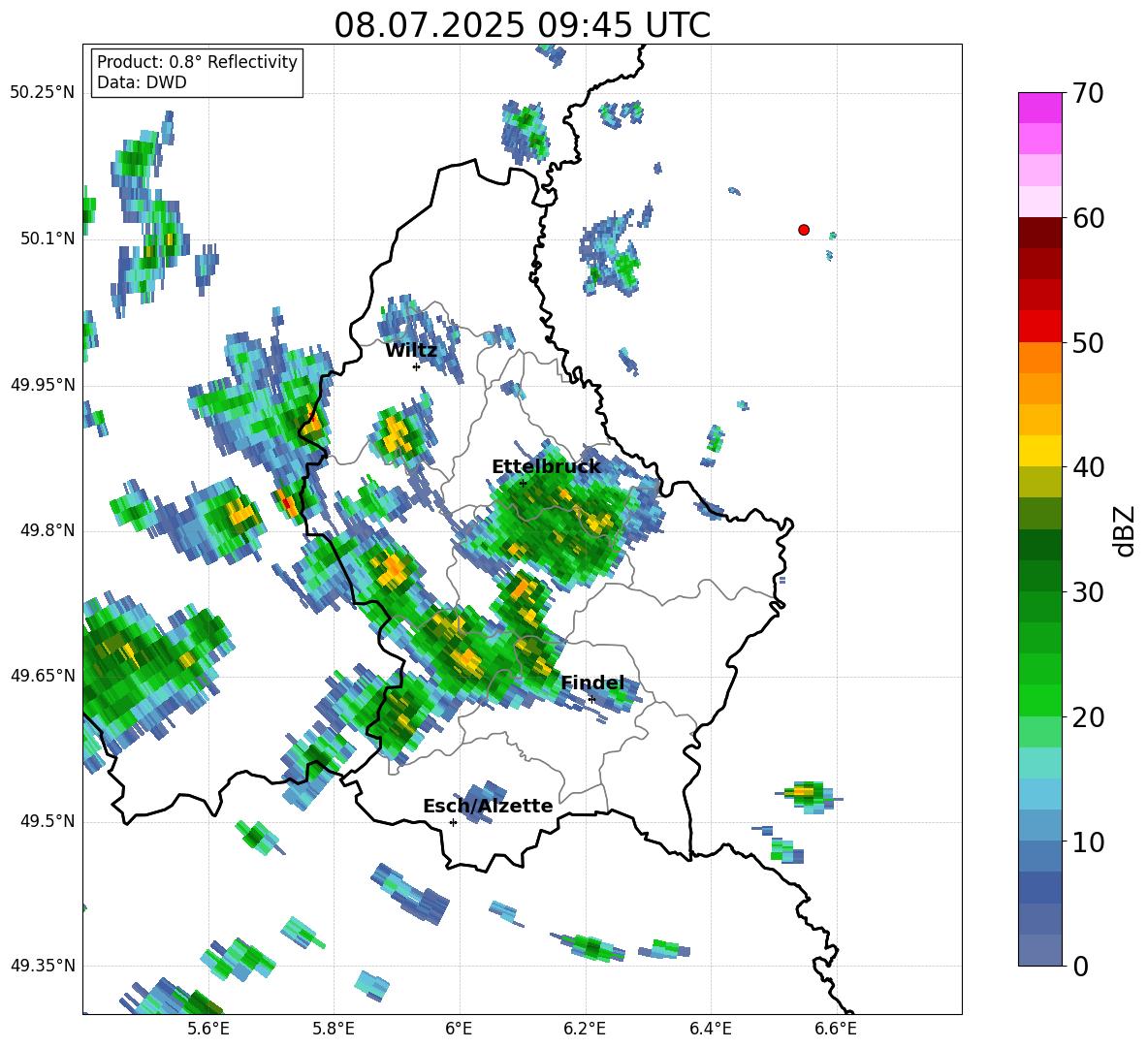Click the 20 value on colorbar
This screenshot has height=1048, width=1148.
coord(1087,717)
